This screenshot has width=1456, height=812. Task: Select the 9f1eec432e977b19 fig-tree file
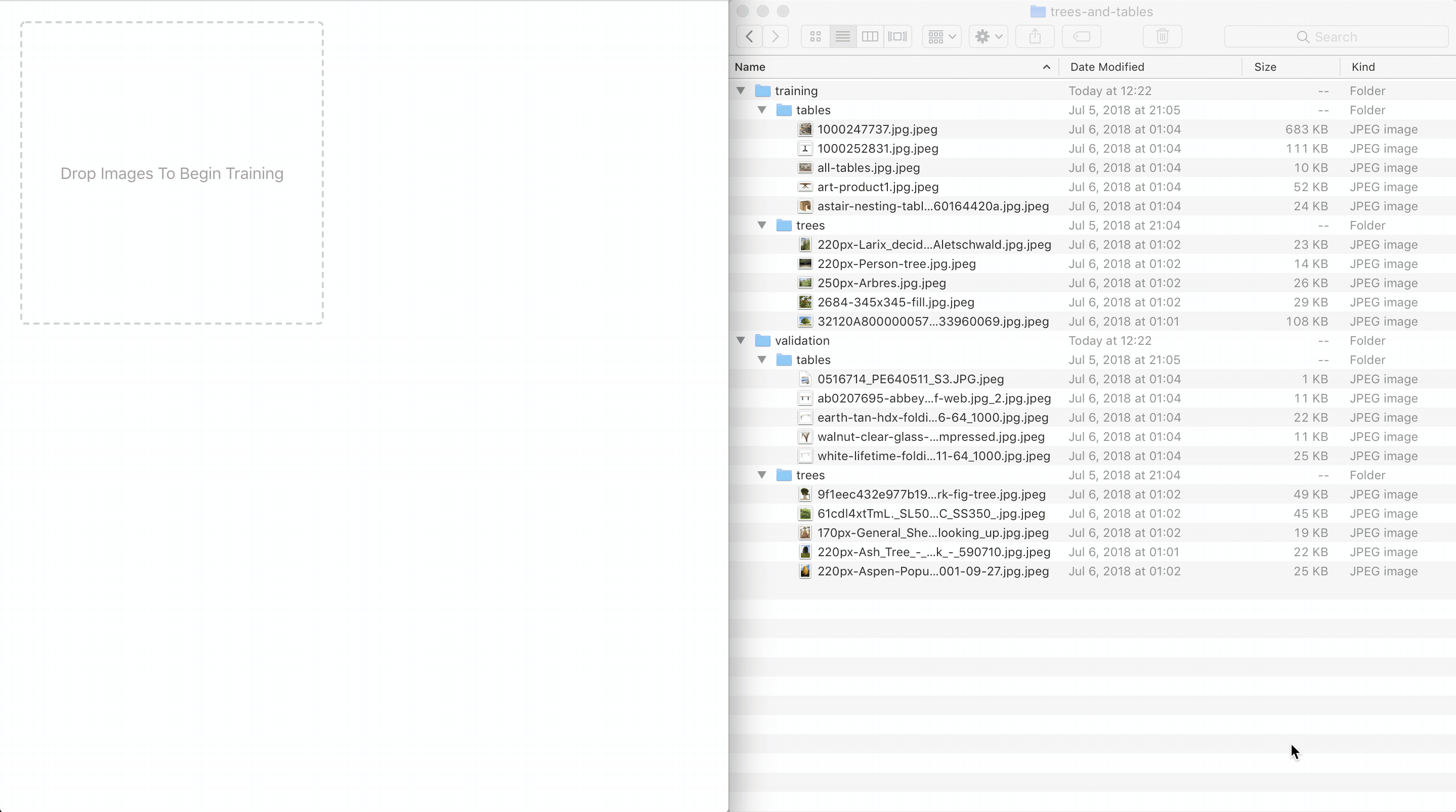point(931,494)
